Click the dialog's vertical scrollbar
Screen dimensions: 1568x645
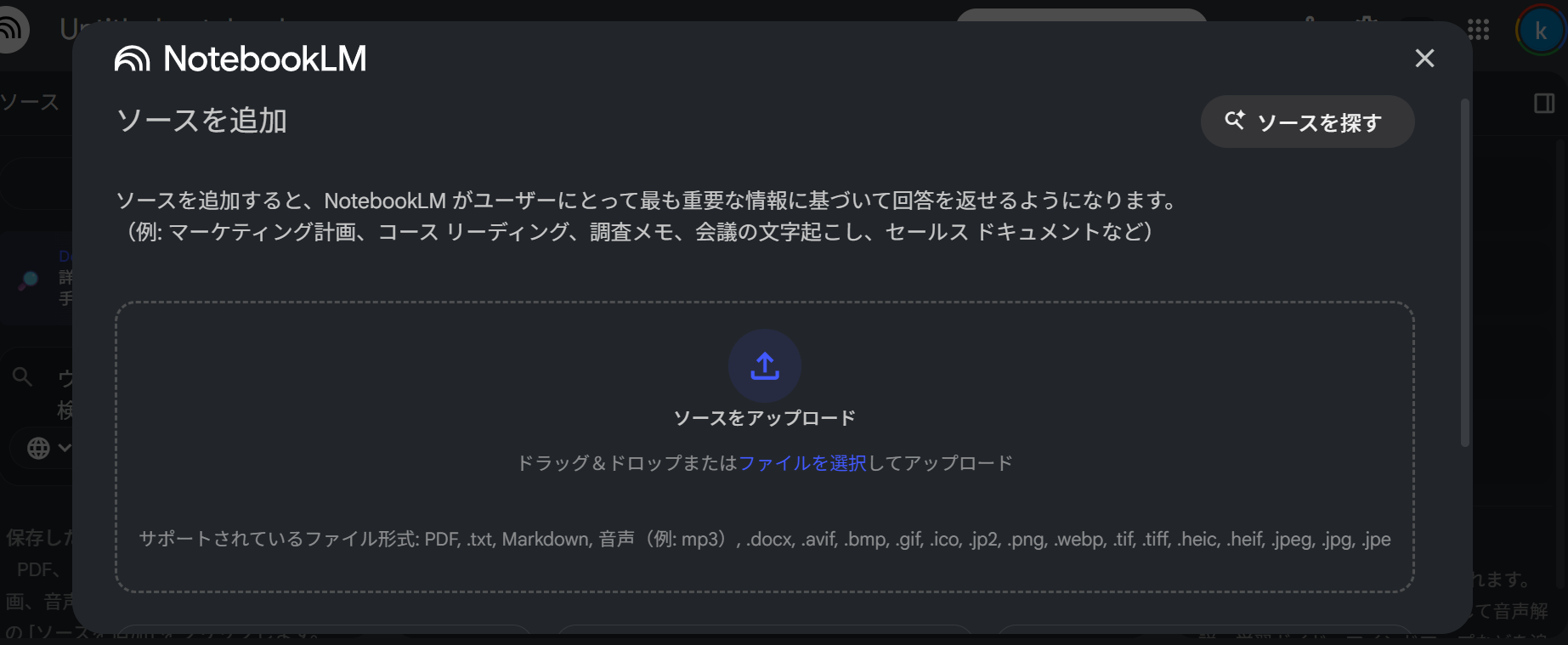click(x=1464, y=273)
